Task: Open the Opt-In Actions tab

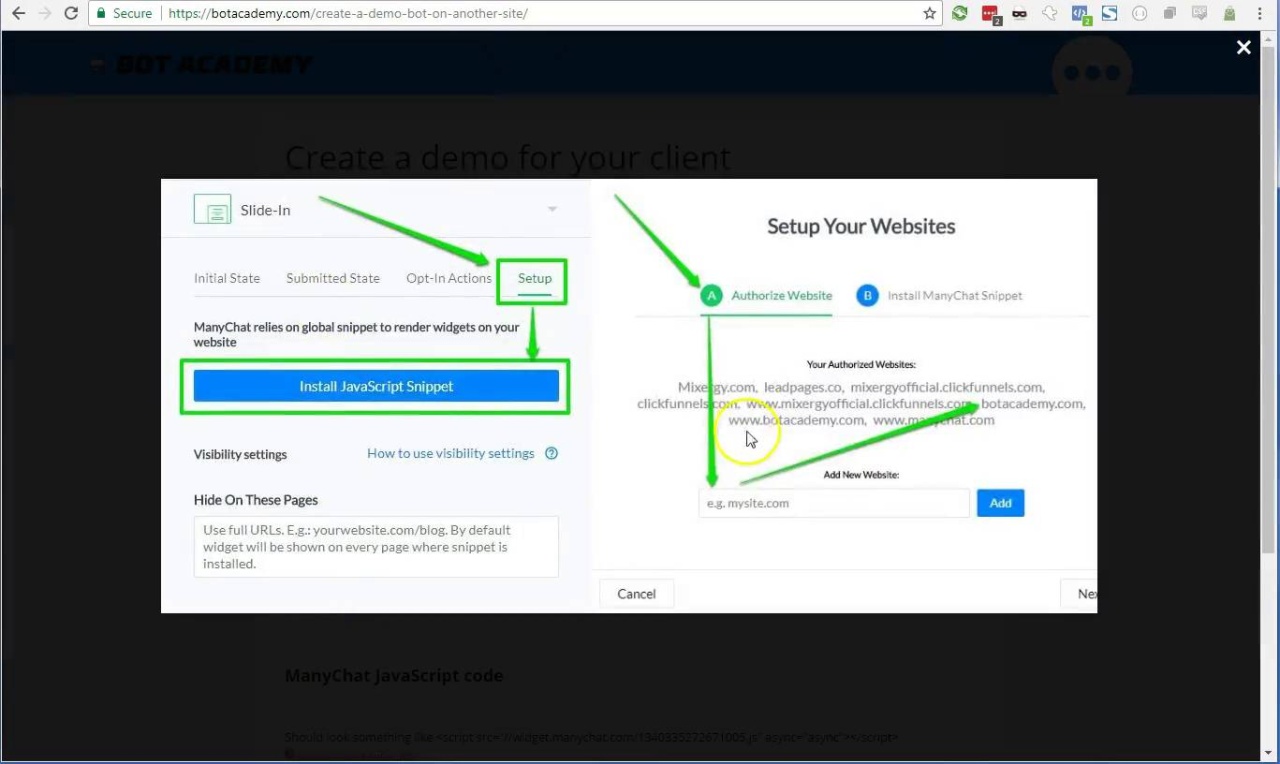Action: pos(449,278)
